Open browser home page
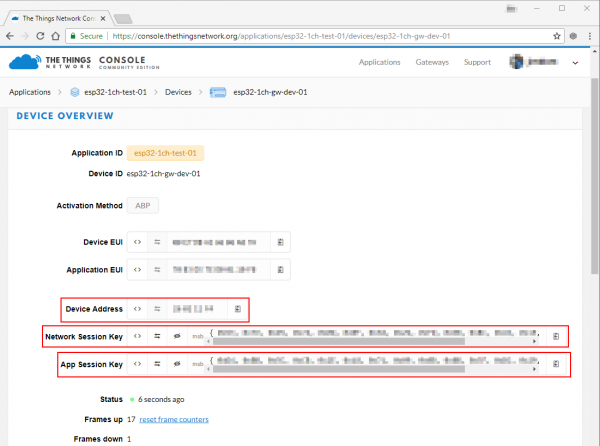Image resolution: width=600 pixels, height=446 pixels. click(x=55, y=36)
